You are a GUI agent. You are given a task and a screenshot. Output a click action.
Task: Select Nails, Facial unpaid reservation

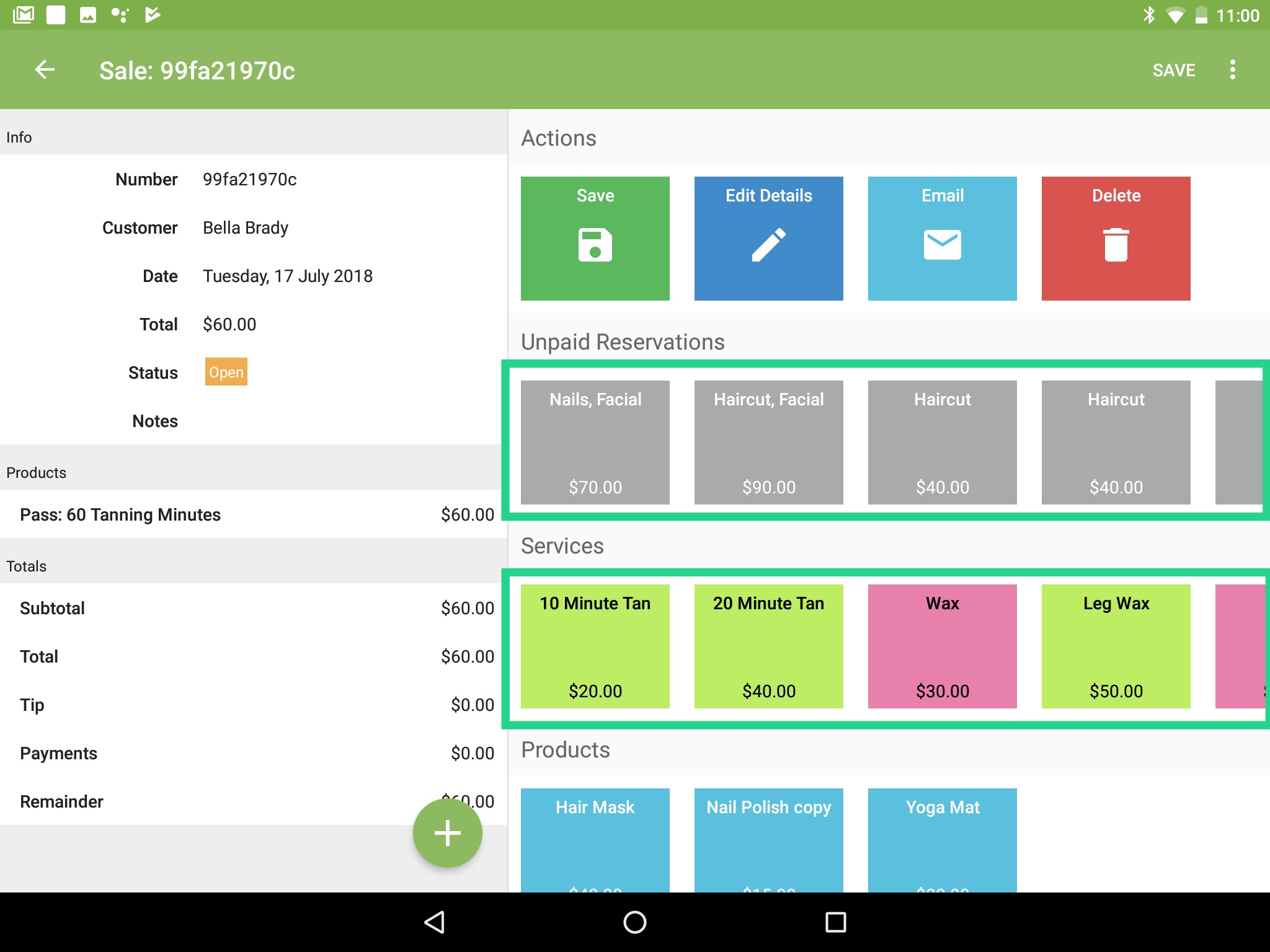[x=595, y=442]
